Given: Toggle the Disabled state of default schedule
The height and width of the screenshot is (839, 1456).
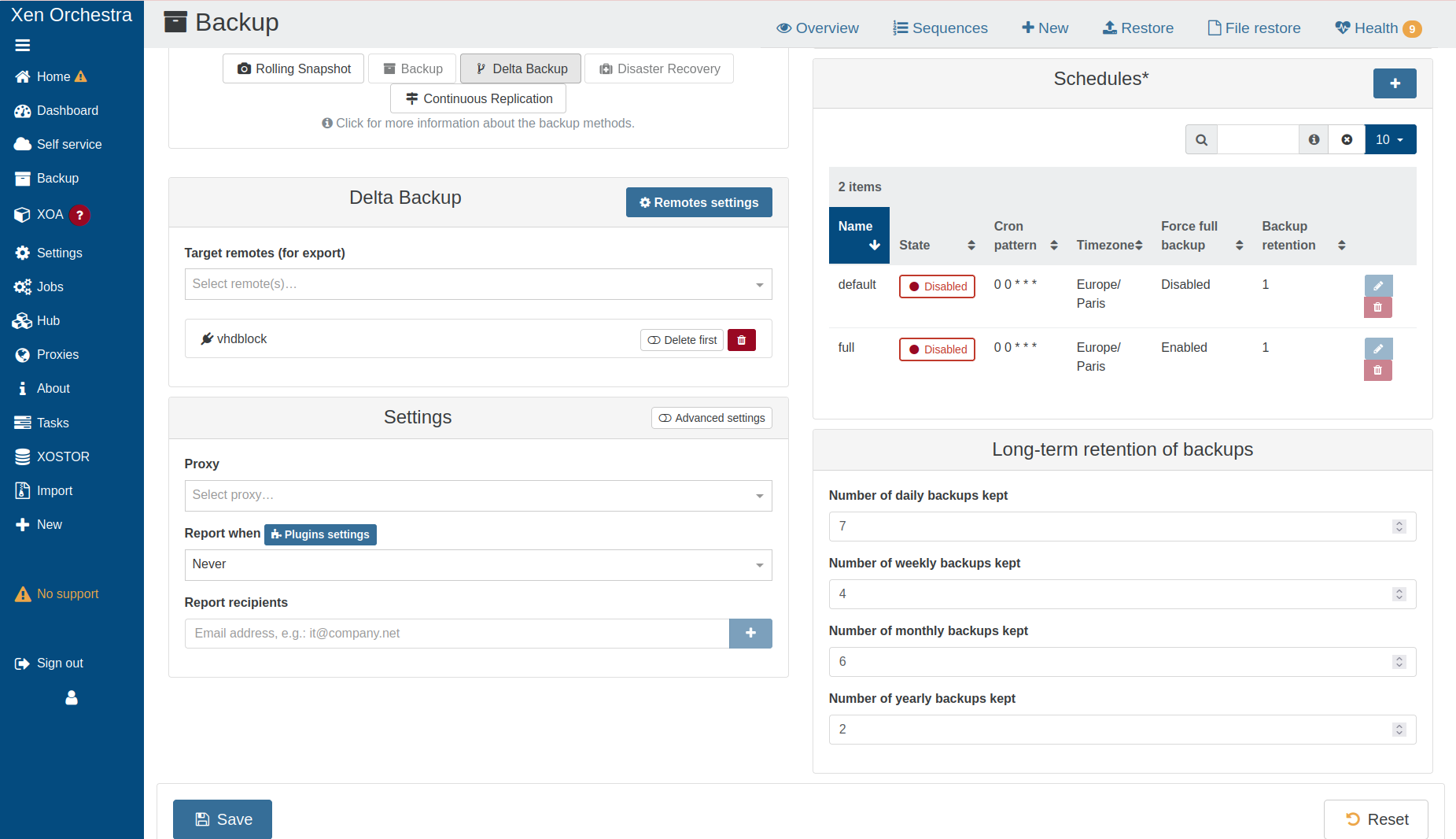Looking at the screenshot, I should [x=937, y=286].
